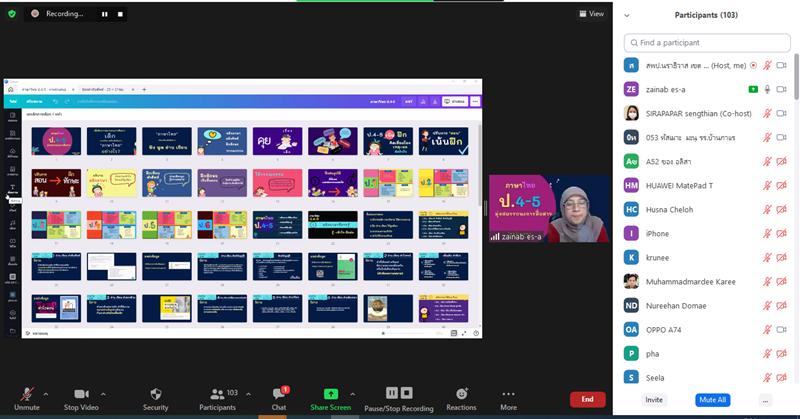Stop the recording from top indicator
800x419 pixels.
[x=120, y=14]
